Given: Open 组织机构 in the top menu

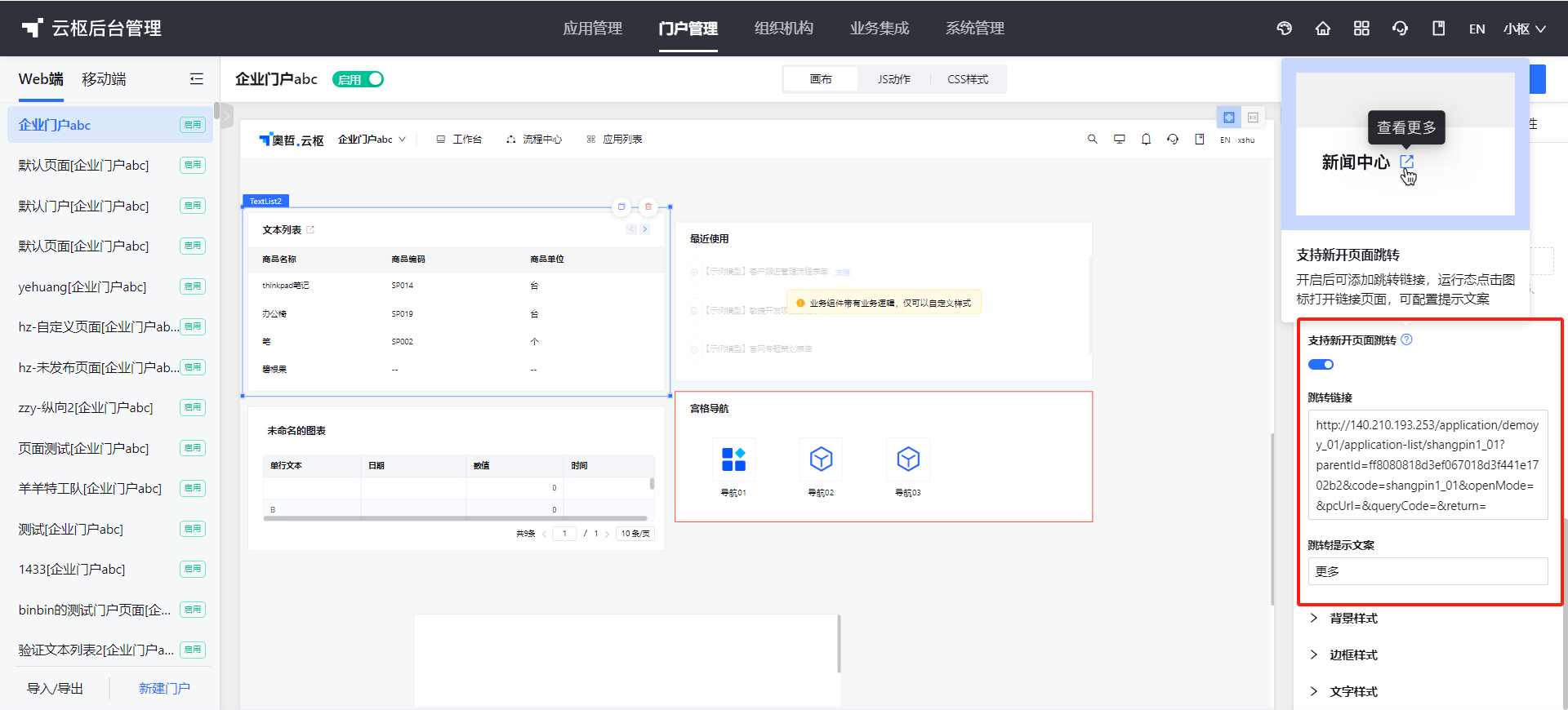Looking at the screenshot, I should pyautogui.click(x=784, y=29).
